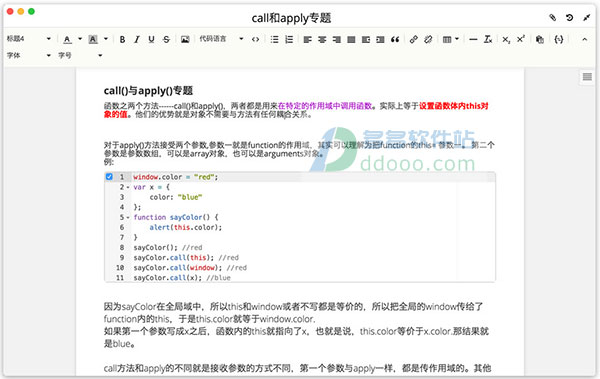600x379 pixels.
Task: Click the font color A button
Action: pyautogui.click(x=67, y=39)
